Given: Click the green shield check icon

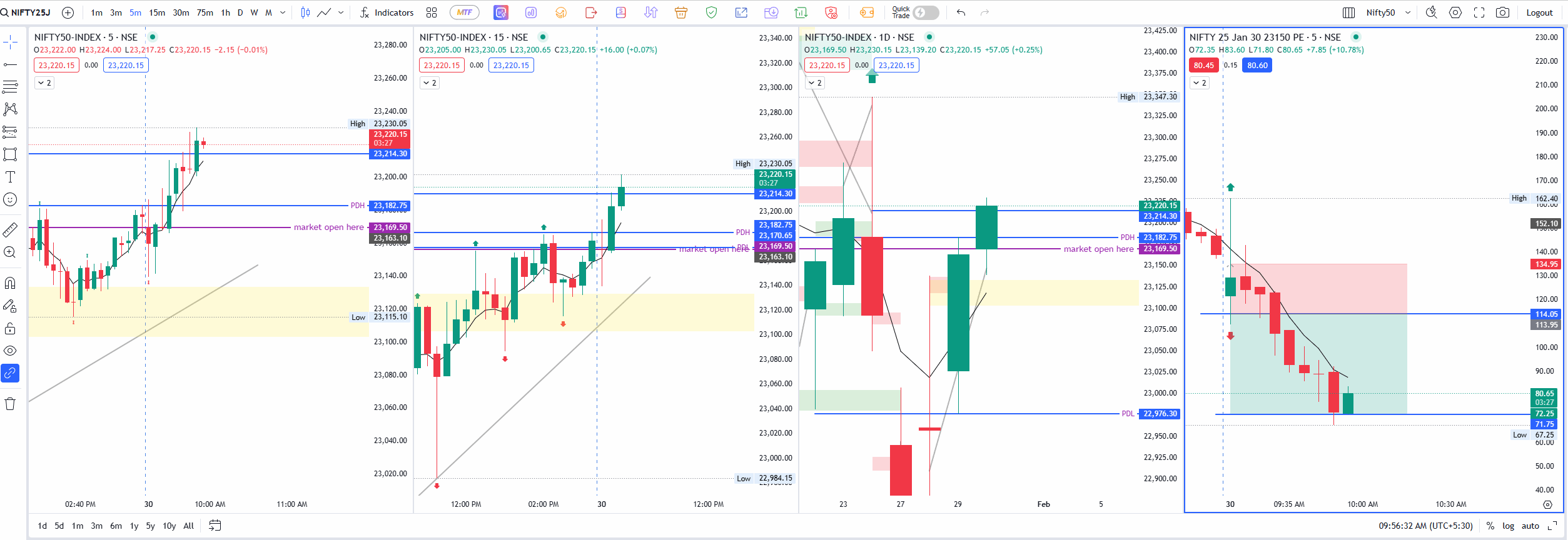Looking at the screenshot, I should [711, 12].
